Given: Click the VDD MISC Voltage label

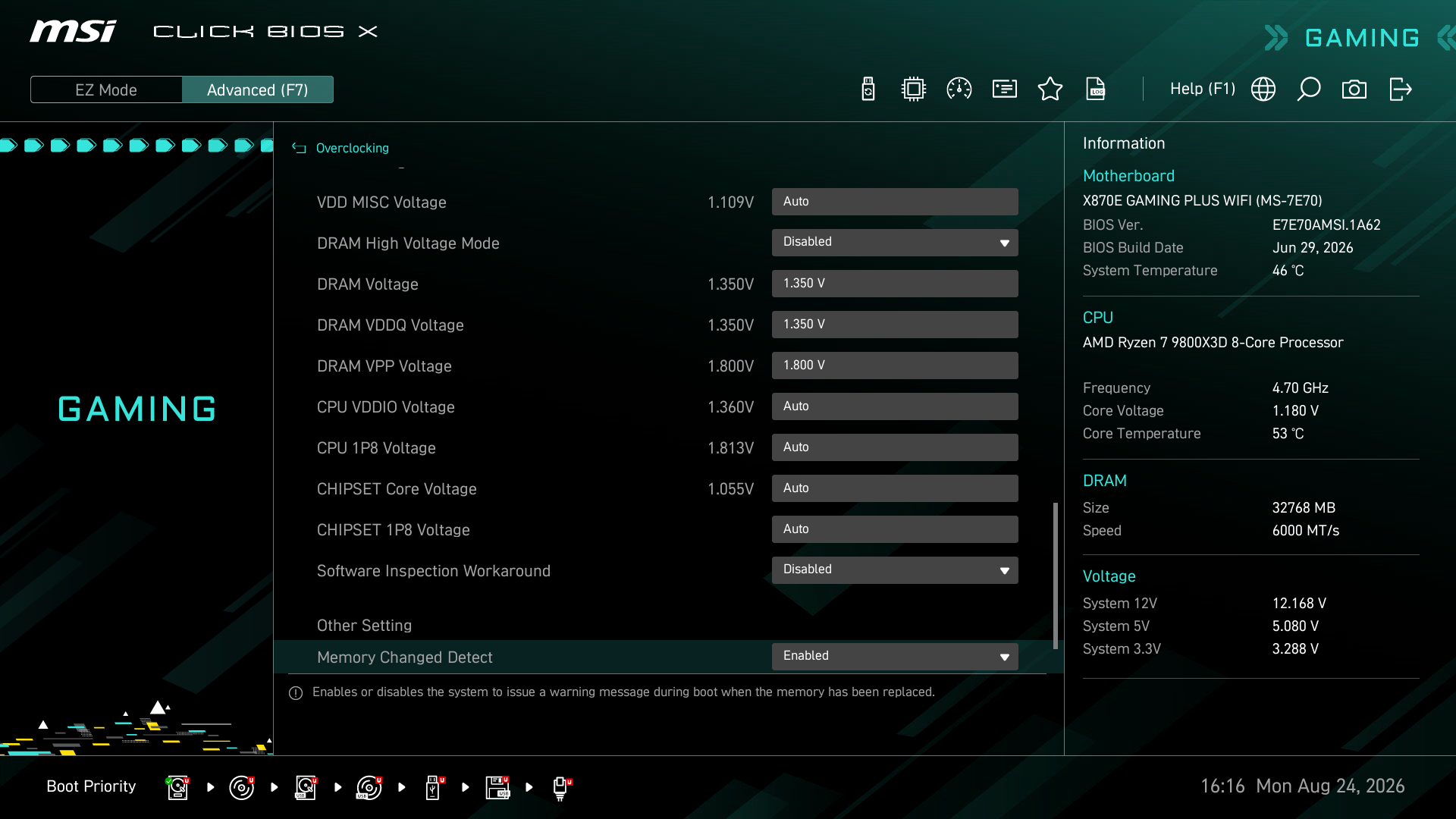Looking at the screenshot, I should [381, 202].
